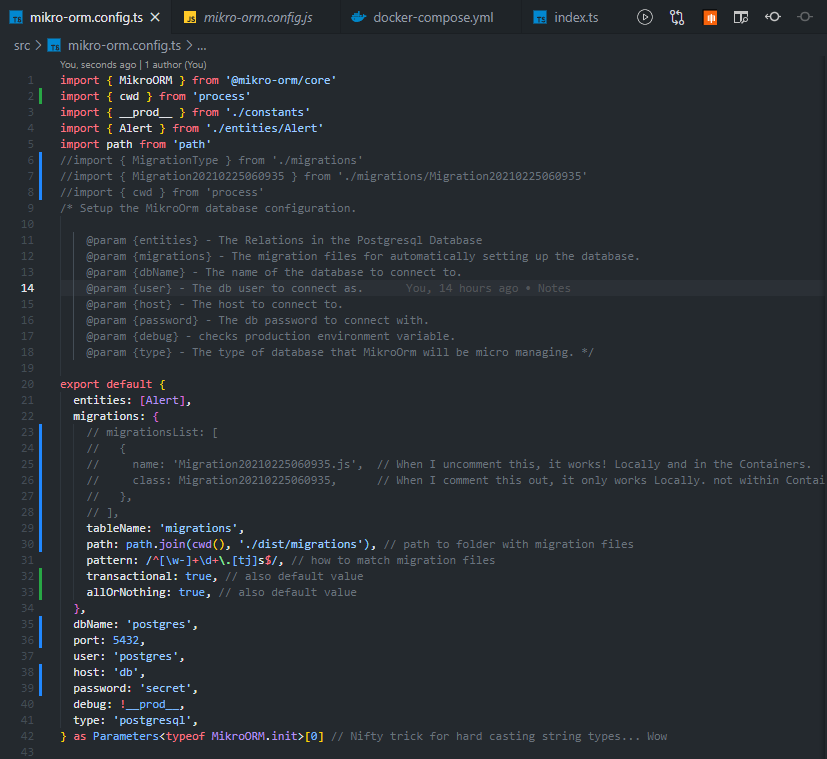Toggle GitLens file annotations with the first circle icon
Screen dimensions: 827x759
pyautogui.click(x=772, y=17)
